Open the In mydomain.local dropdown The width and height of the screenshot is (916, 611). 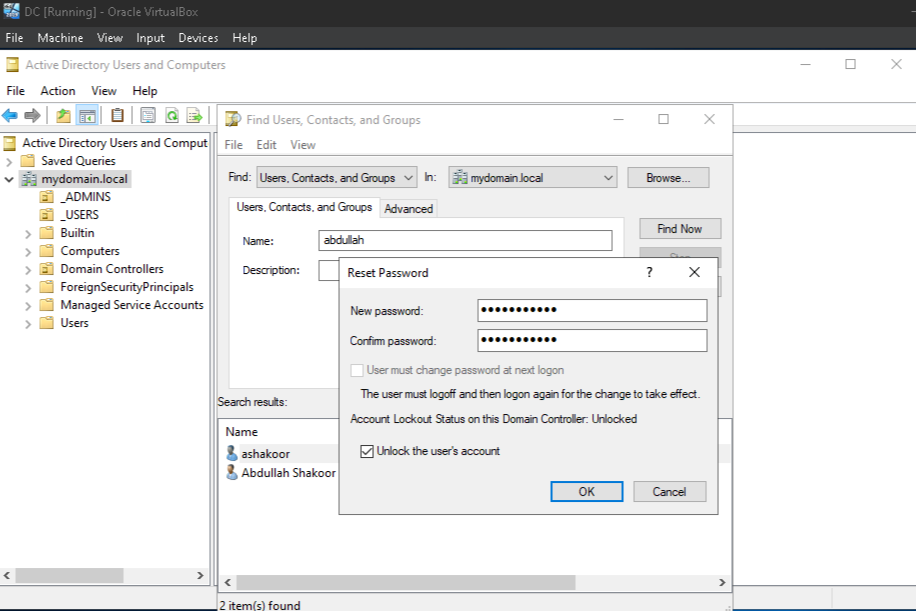click(533, 178)
